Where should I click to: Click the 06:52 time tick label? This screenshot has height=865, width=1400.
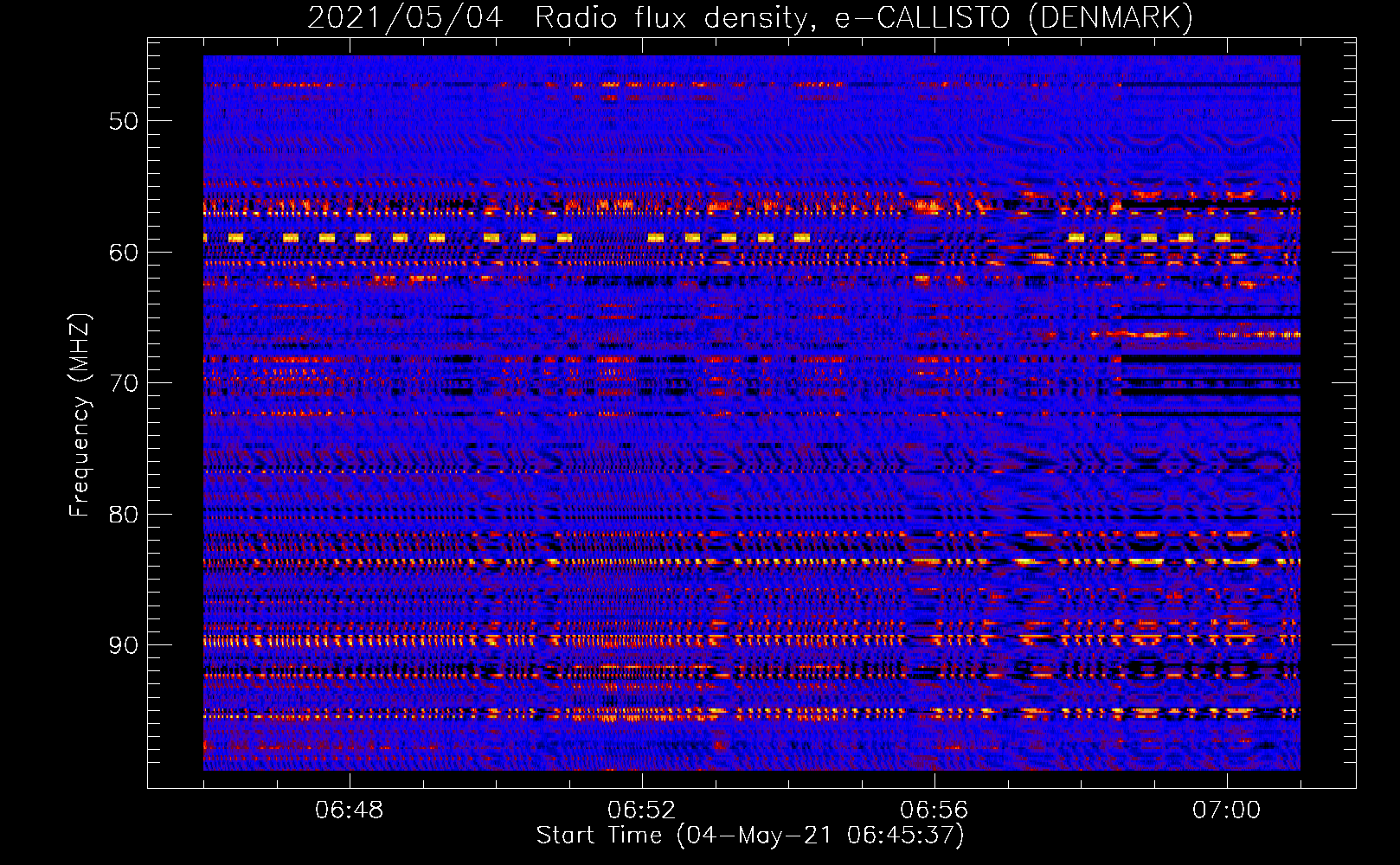642,811
